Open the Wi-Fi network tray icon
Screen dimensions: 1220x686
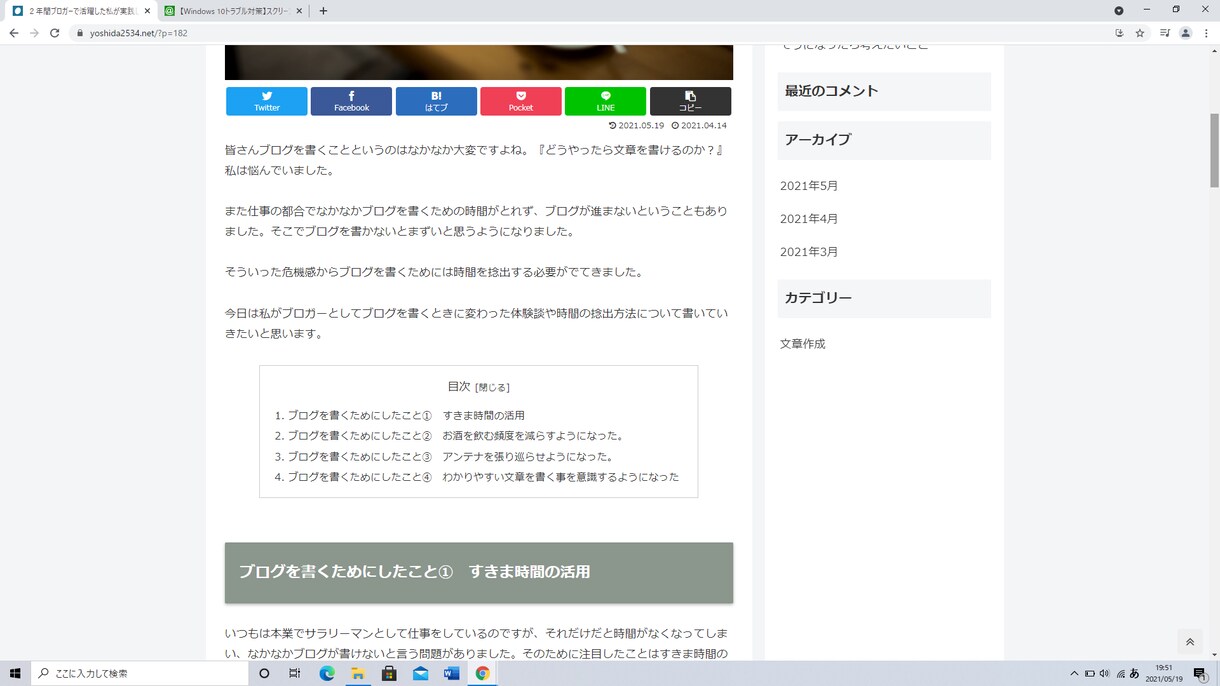1121,673
